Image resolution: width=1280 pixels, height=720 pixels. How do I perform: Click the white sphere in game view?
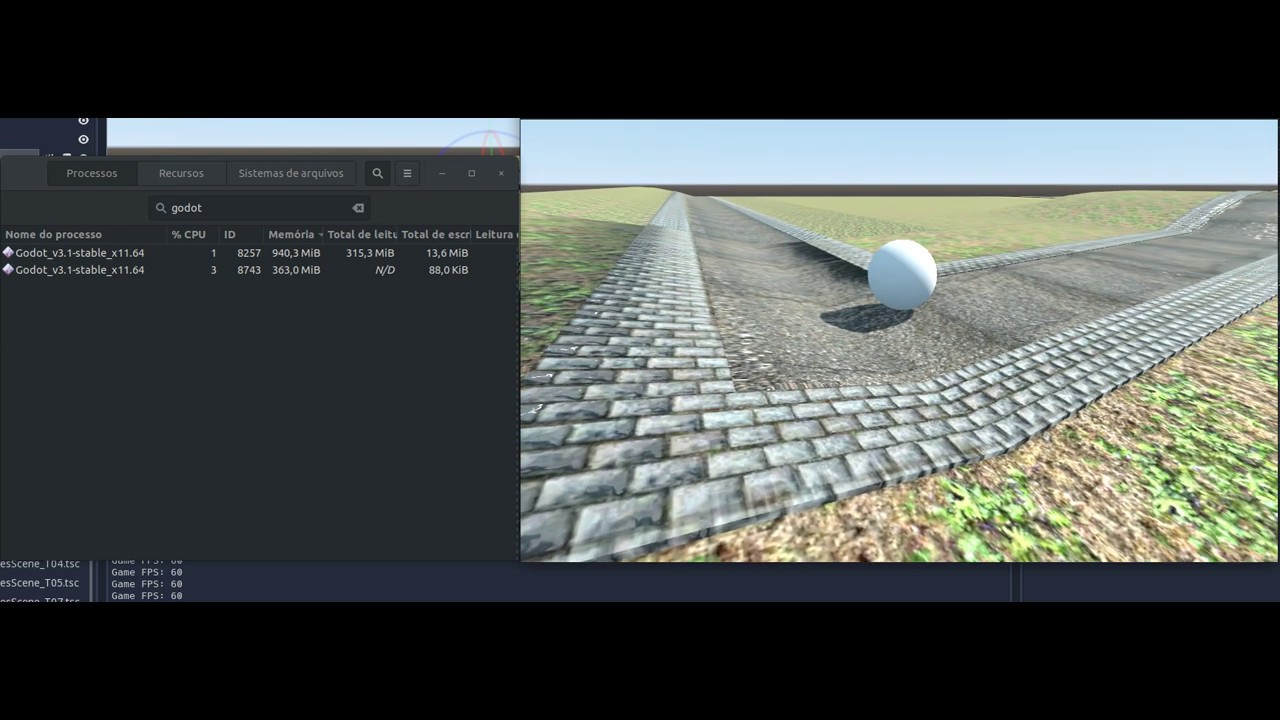[902, 274]
